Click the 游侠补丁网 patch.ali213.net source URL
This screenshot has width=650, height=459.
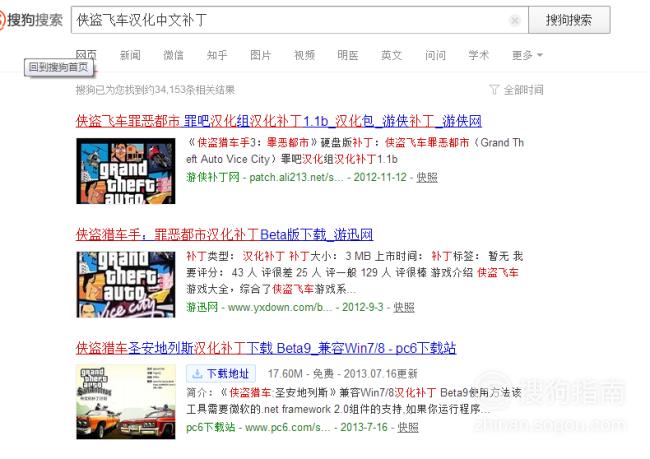(x=265, y=177)
